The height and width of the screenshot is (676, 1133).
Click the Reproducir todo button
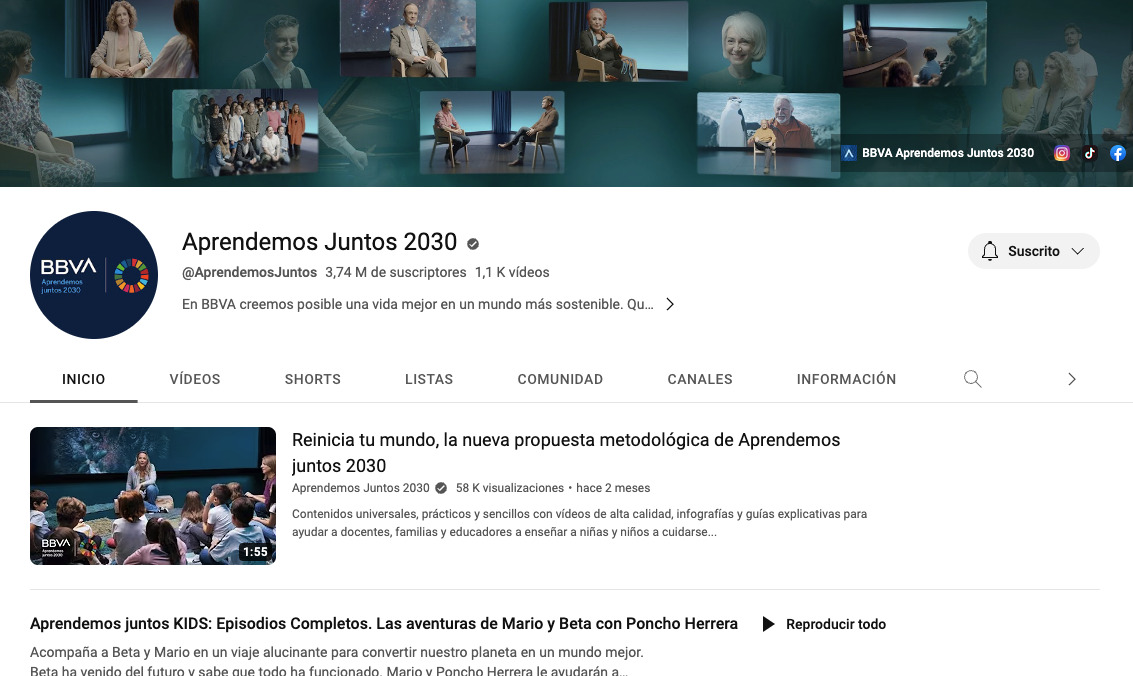pyautogui.click(x=835, y=623)
